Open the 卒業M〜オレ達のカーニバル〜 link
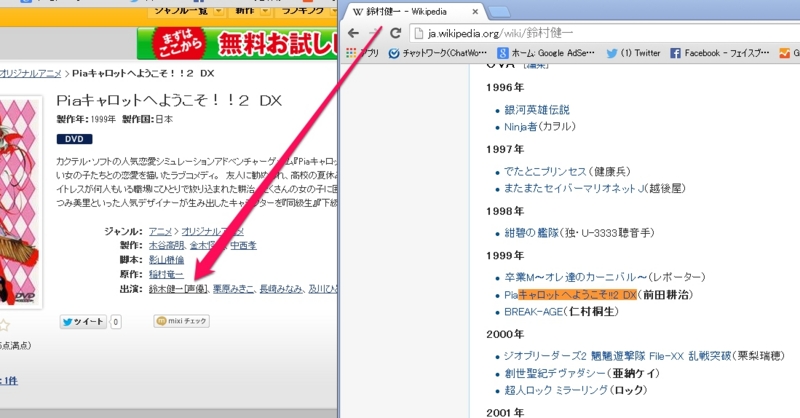Screen dimensions: 800x418 576,277
